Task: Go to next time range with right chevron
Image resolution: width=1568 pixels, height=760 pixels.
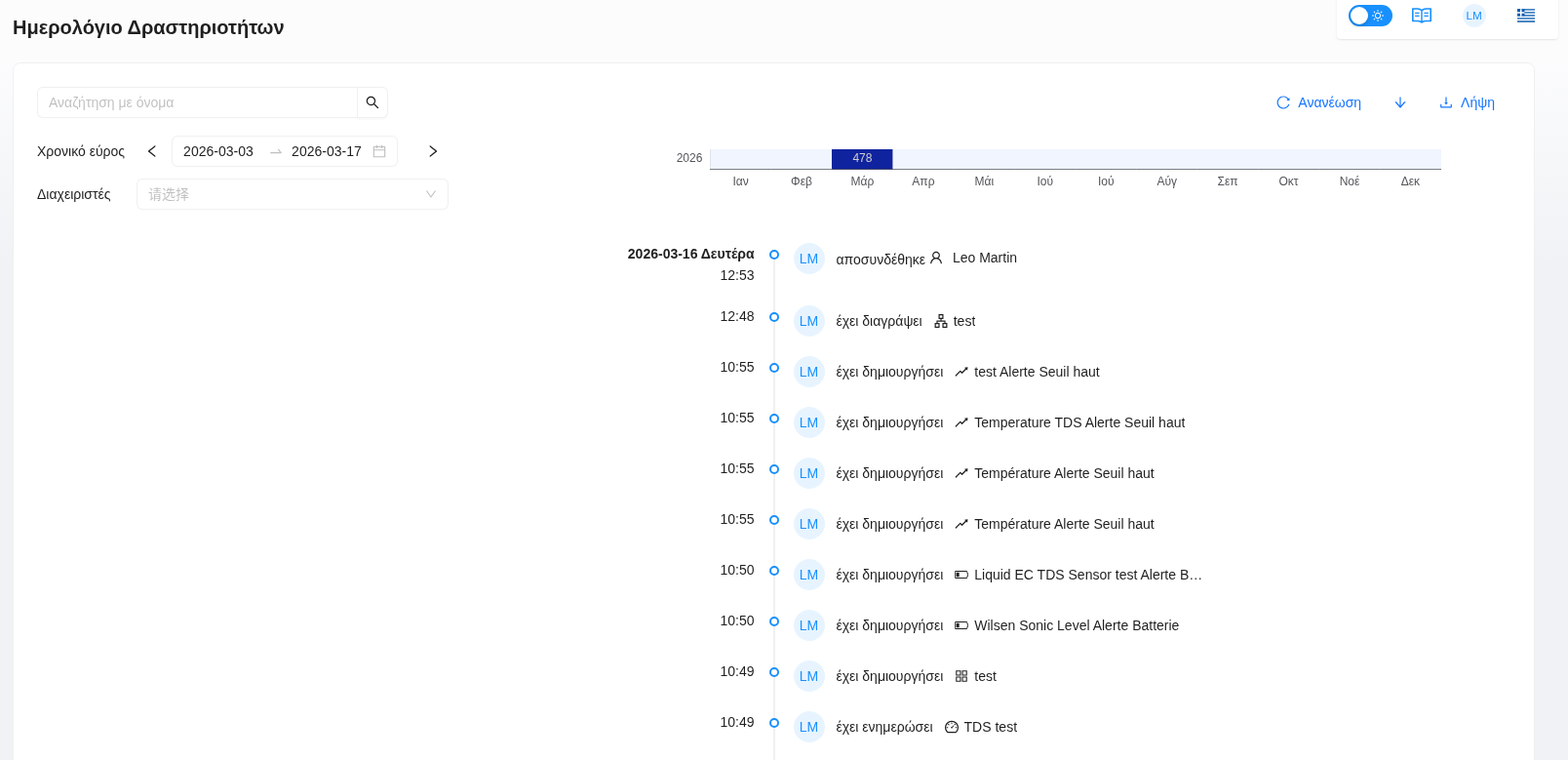Action: 433,151
